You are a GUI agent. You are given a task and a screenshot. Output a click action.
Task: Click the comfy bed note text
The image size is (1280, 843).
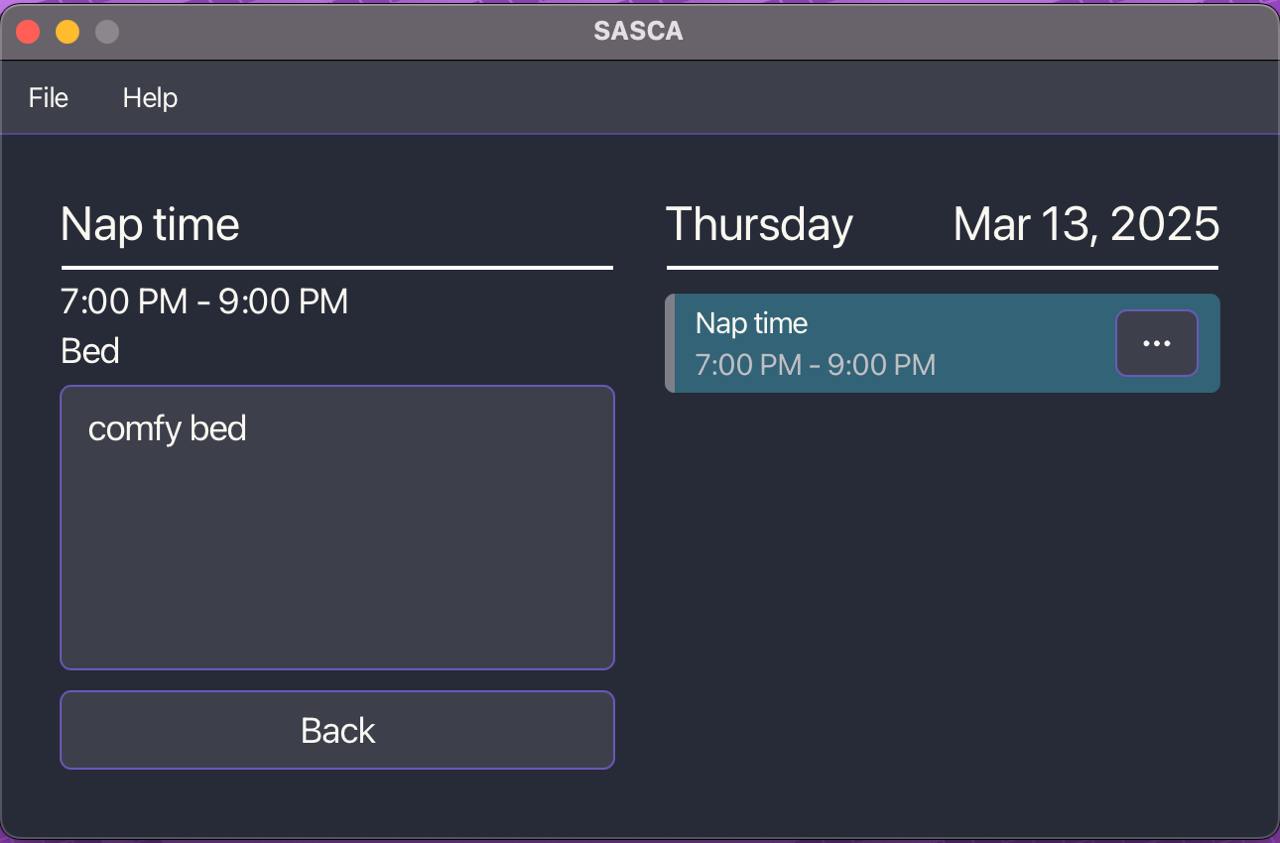click(x=167, y=428)
